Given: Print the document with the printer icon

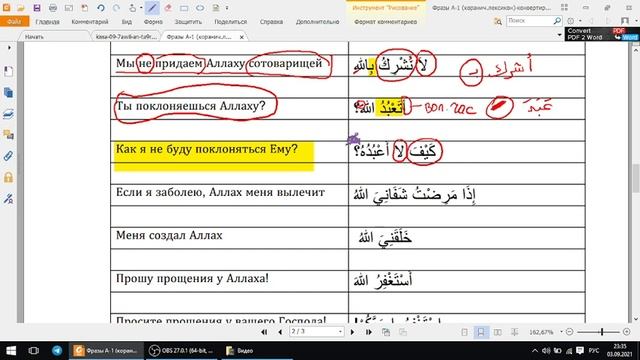Looking at the screenshot, I should coord(53,8).
